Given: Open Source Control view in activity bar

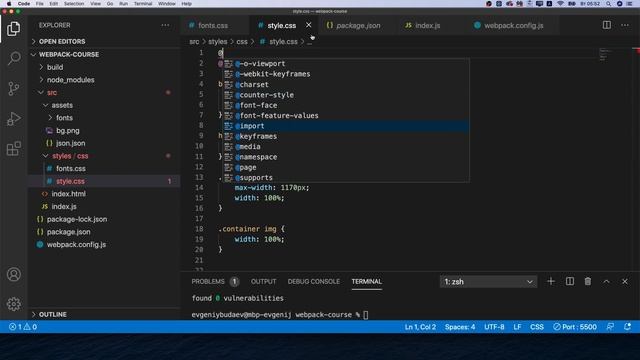Looking at the screenshot, I should pyautogui.click(x=13, y=89).
